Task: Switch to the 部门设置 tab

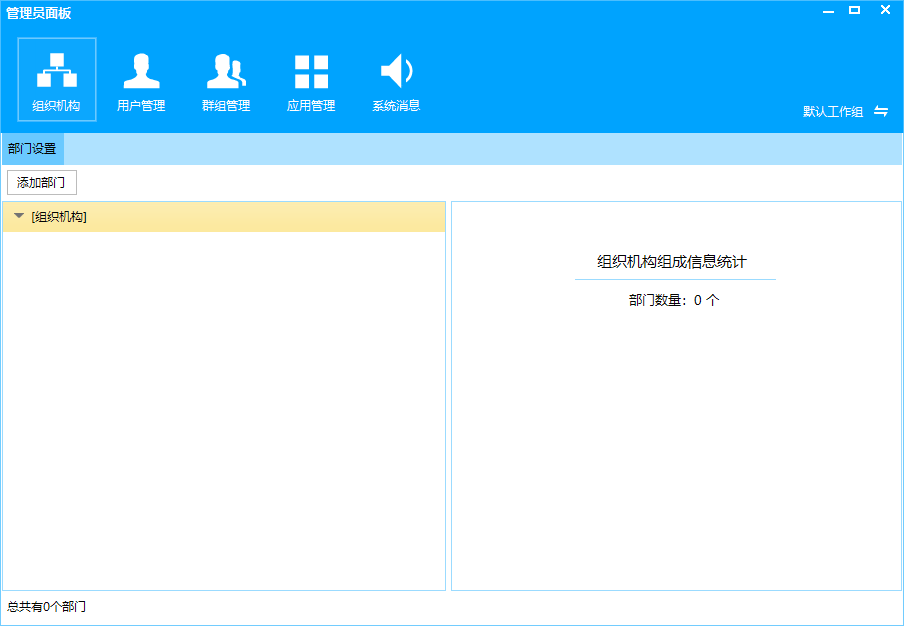Action: coord(32,149)
